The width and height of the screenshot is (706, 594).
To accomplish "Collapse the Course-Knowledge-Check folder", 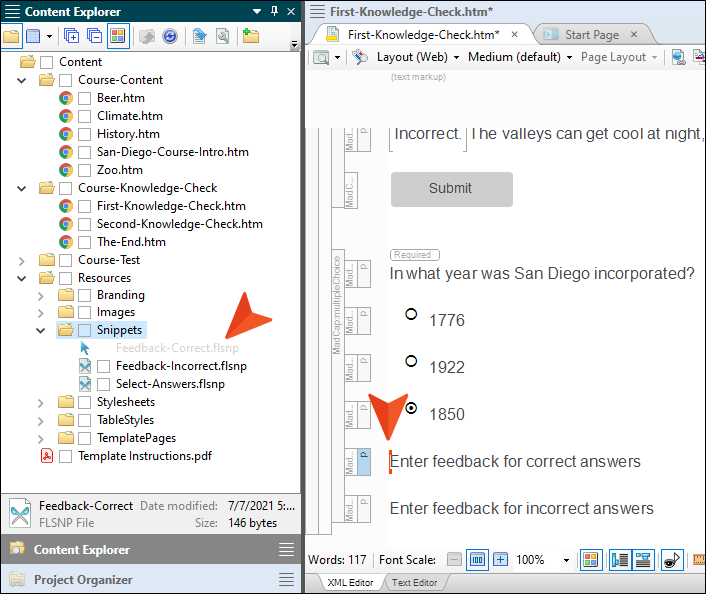I will pos(21,188).
